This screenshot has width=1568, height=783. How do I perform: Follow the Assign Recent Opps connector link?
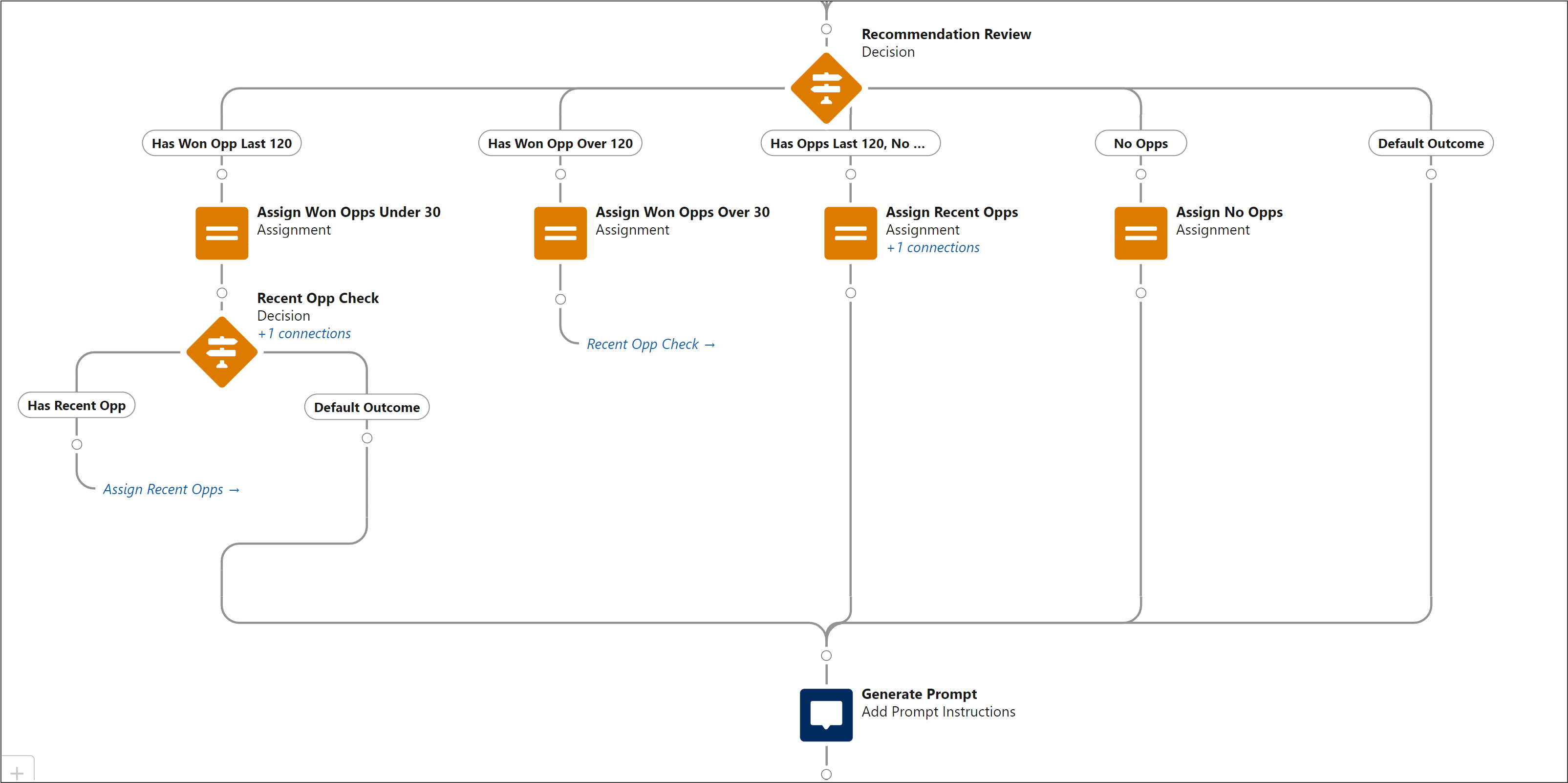[171, 490]
